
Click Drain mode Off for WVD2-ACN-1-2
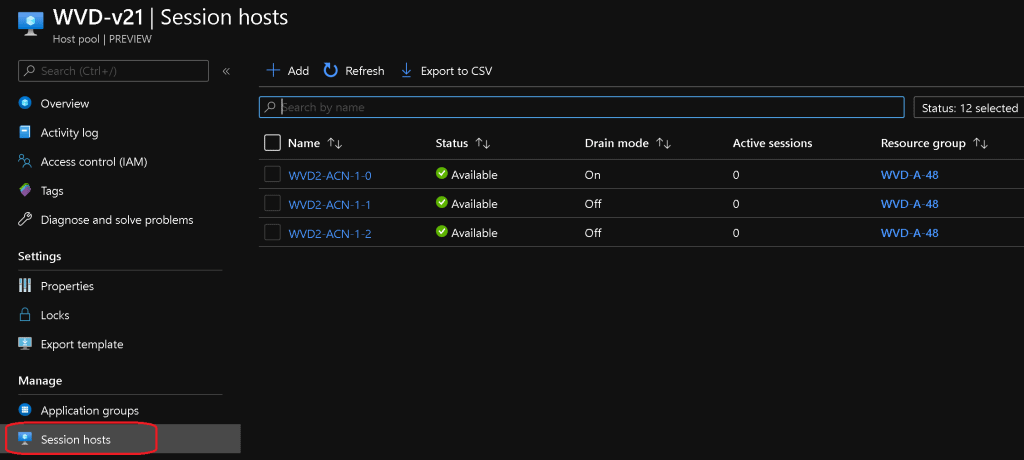coord(593,233)
